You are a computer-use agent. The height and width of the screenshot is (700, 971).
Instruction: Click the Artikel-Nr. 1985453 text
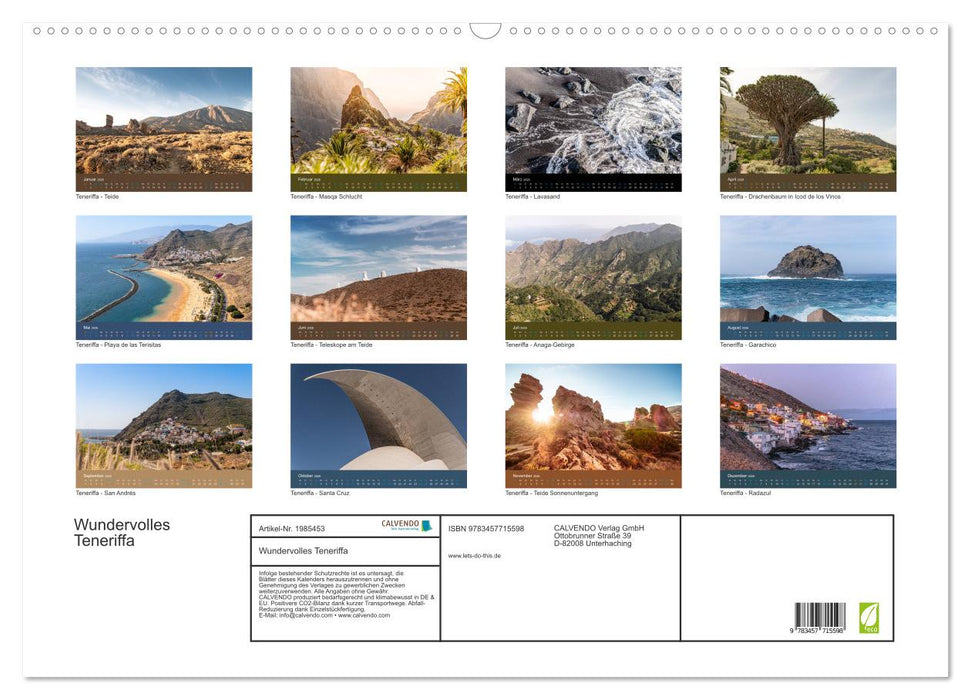coord(291,527)
